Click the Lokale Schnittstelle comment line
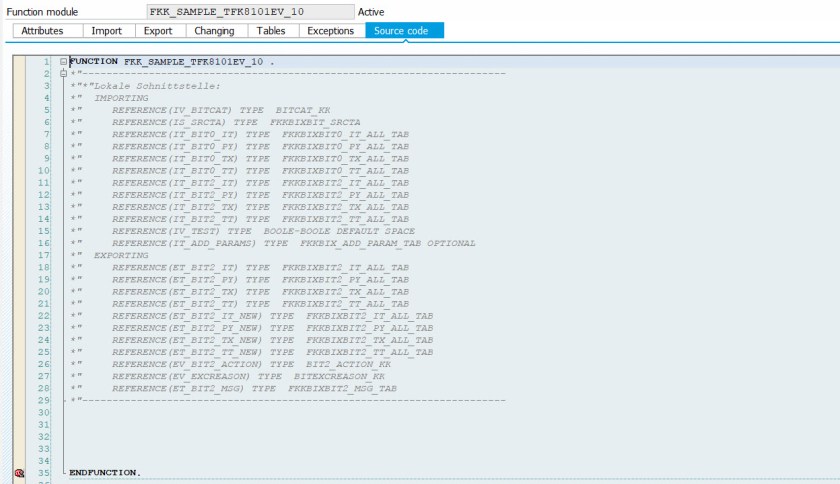Viewport: 840px width, 484px height. (x=145, y=86)
